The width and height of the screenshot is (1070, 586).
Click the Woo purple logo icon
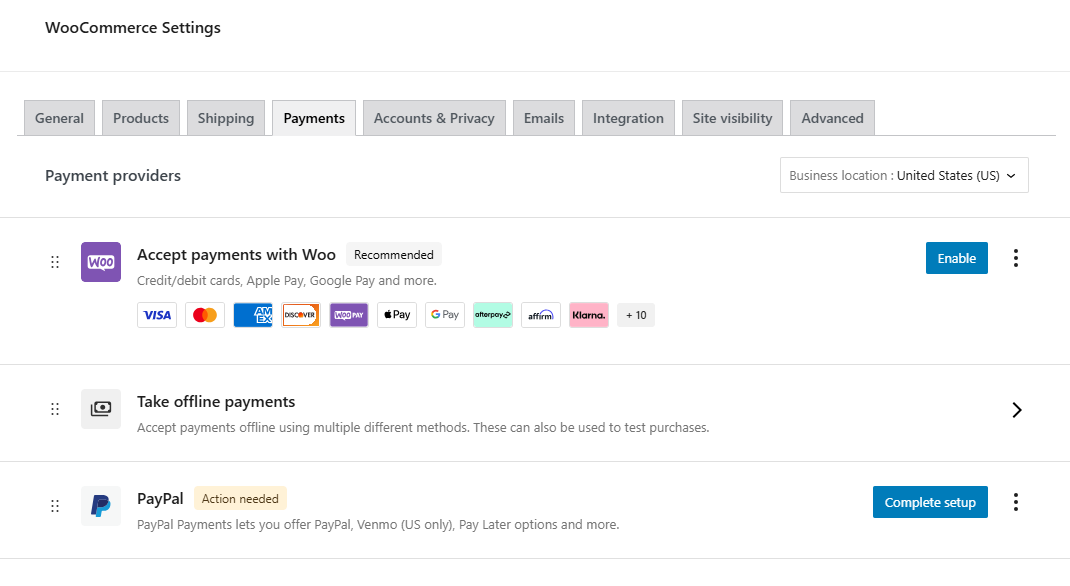point(101,262)
